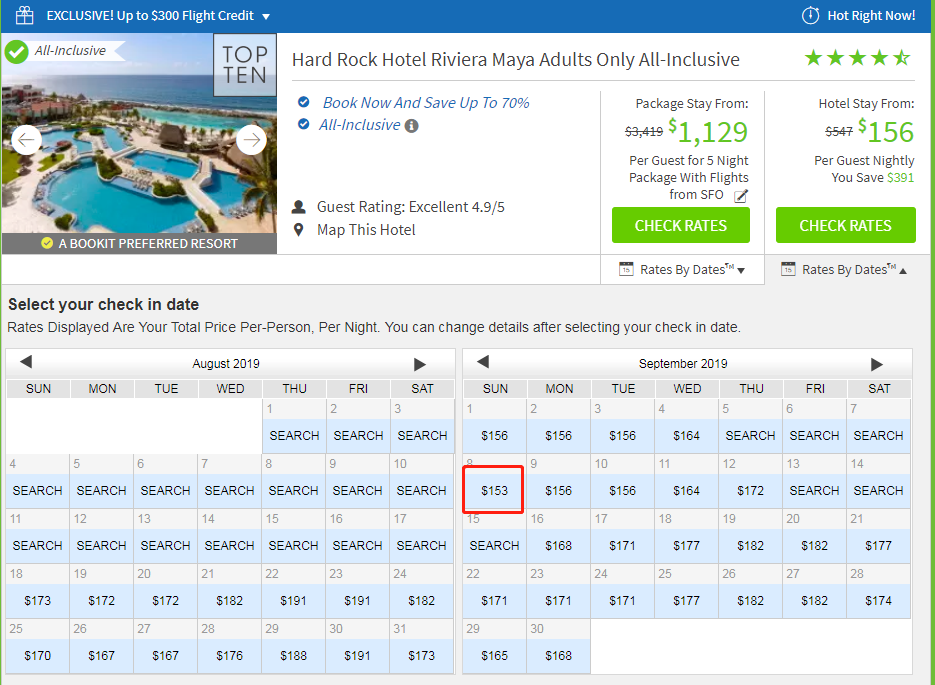Select September 16 rate $168
Image resolution: width=935 pixels, height=685 pixels.
(558, 545)
